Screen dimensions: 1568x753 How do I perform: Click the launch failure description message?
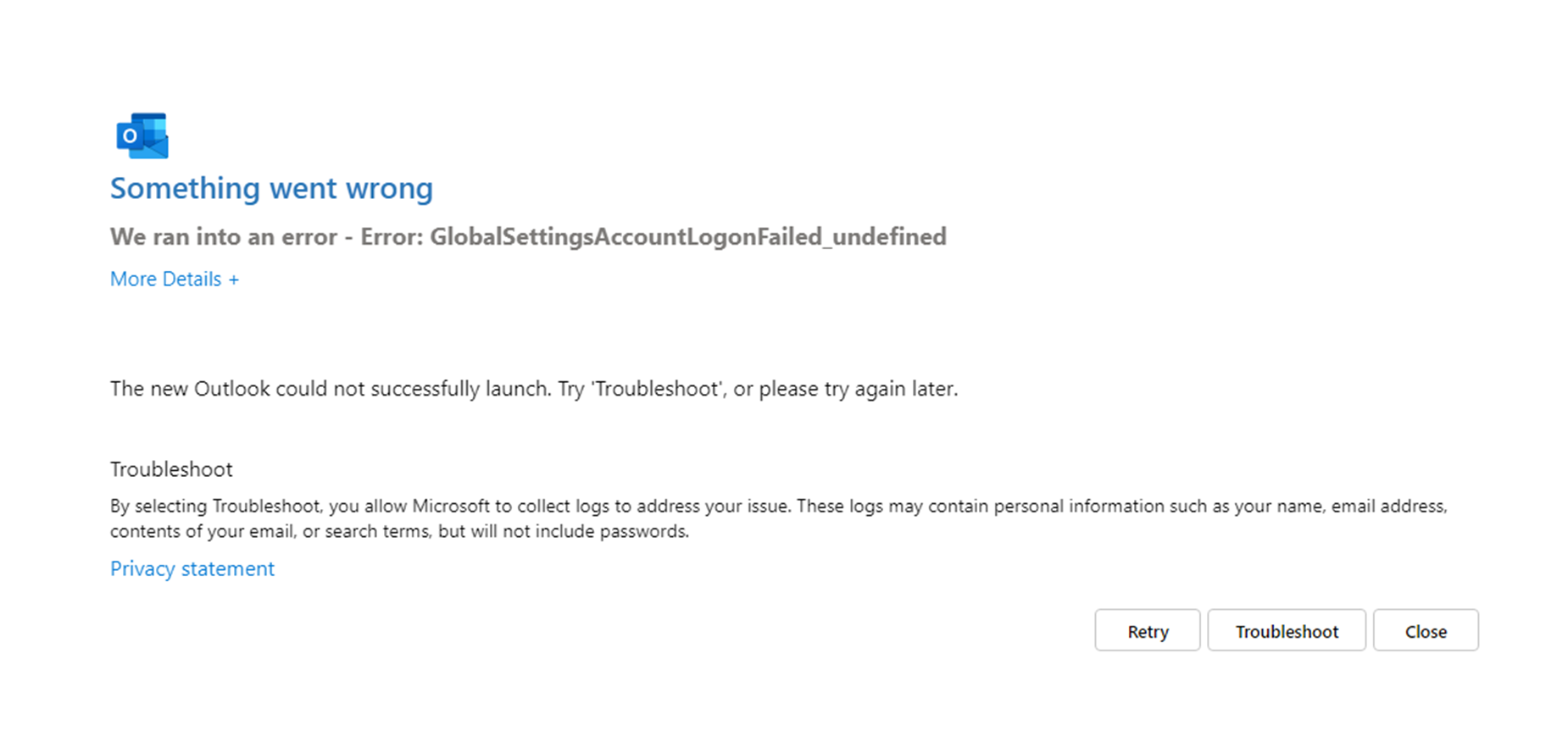click(534, 389)
